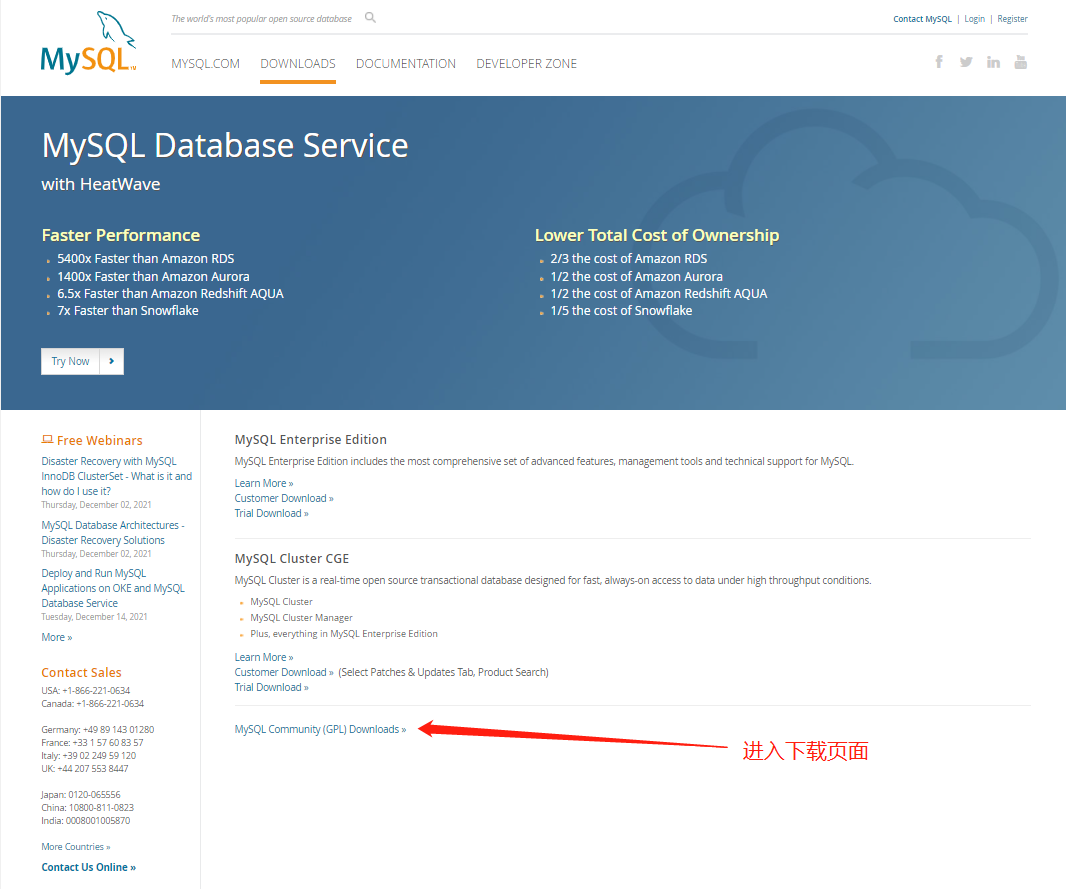The width and height of the screenshot is (1066, 889).
Task: Click the MySQL Database Service banner title
Action: coord(225,145)
